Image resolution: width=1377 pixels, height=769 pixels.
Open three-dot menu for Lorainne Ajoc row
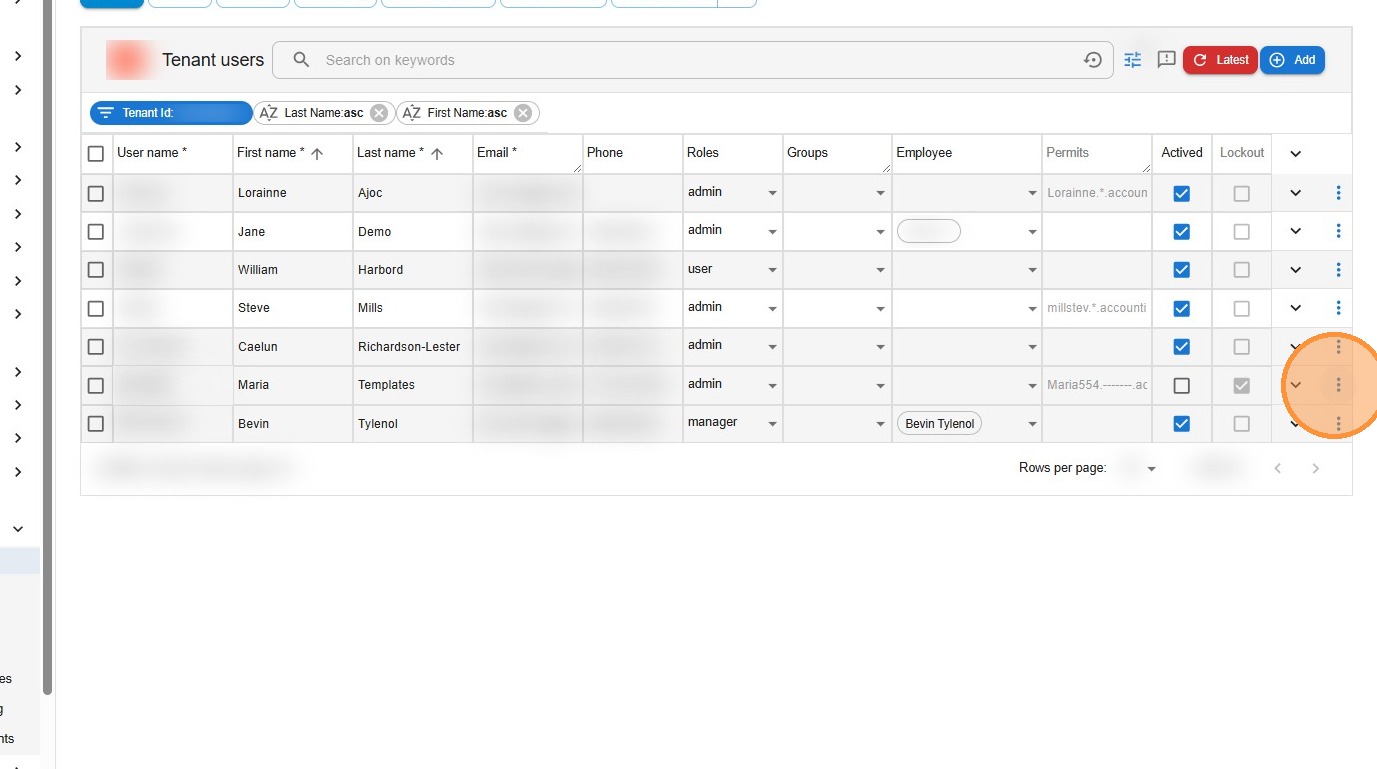(x=1338, y=193)
